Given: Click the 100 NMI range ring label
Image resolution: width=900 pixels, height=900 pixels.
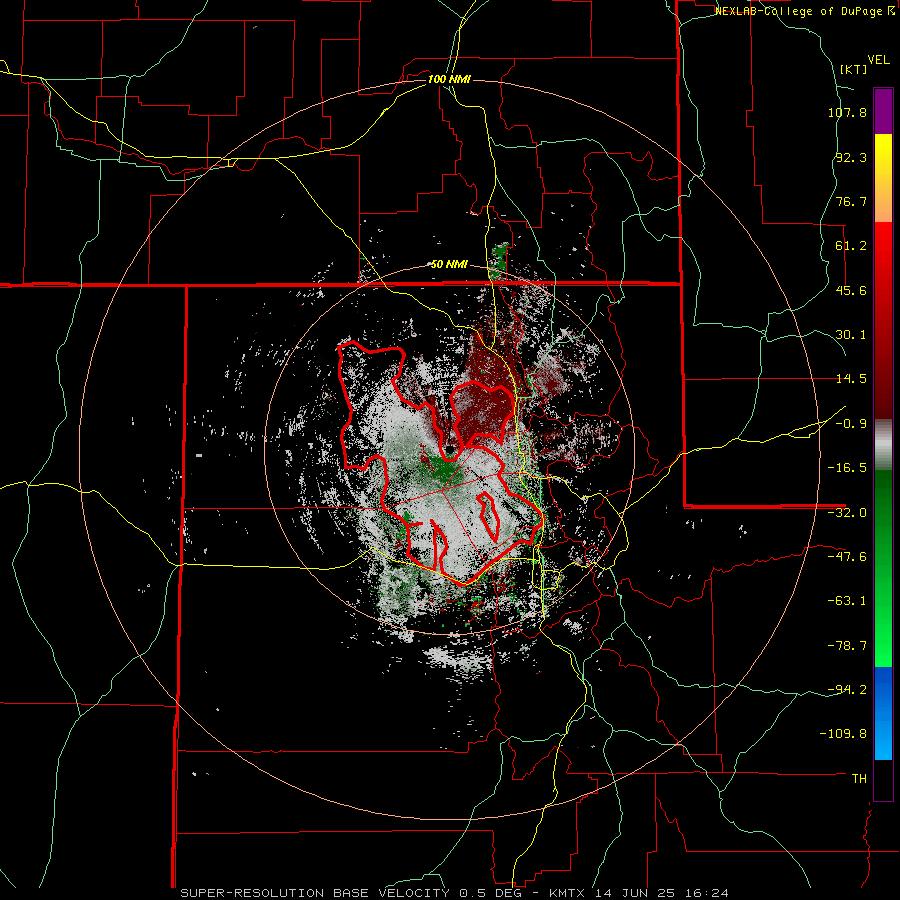Looking at the screenshot, I should click(449, 79).
